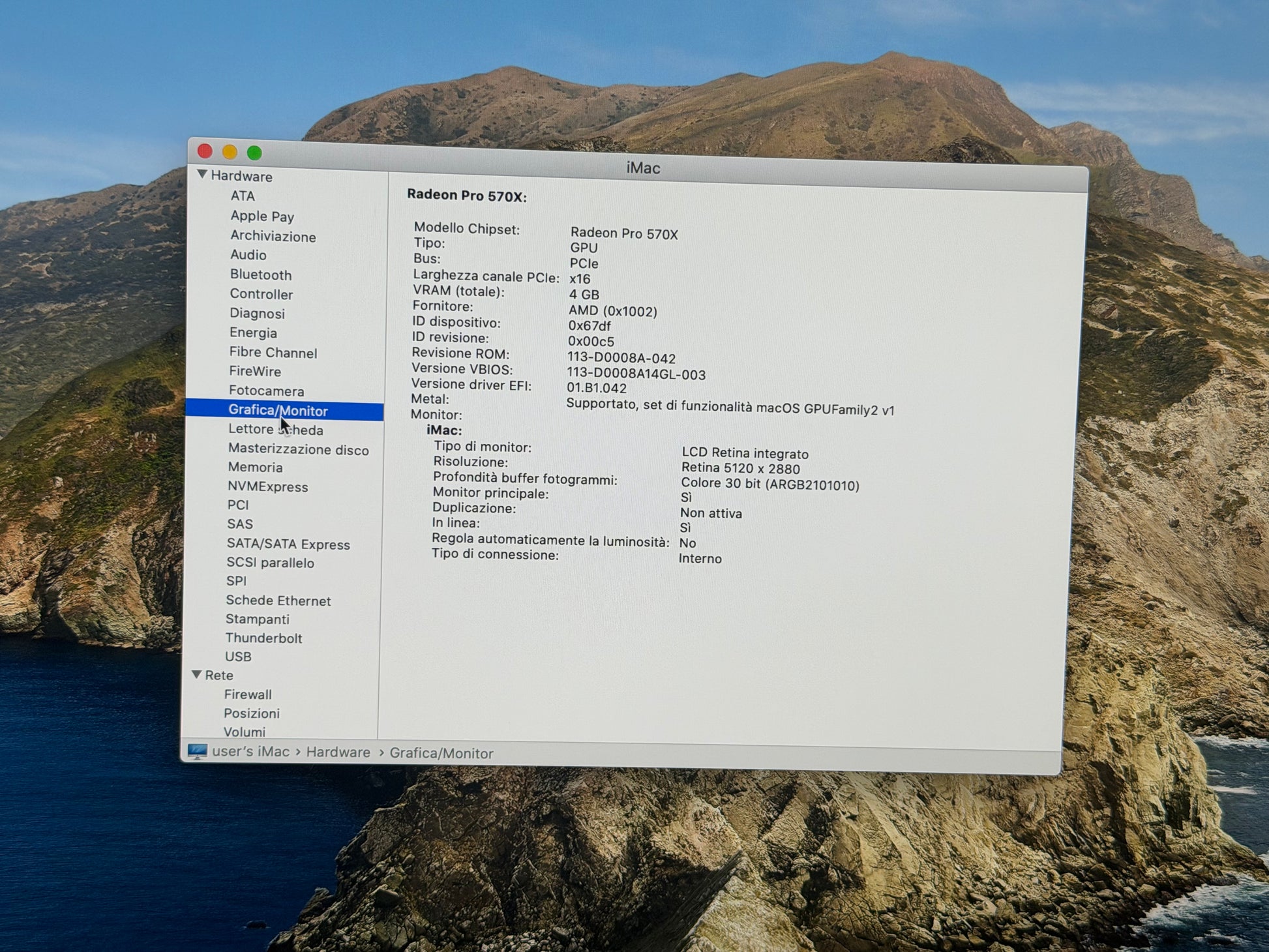This screenshot has height=952, width=1269.
Task: Click Hardware in the path bar
Action: (x=338, y=752)
